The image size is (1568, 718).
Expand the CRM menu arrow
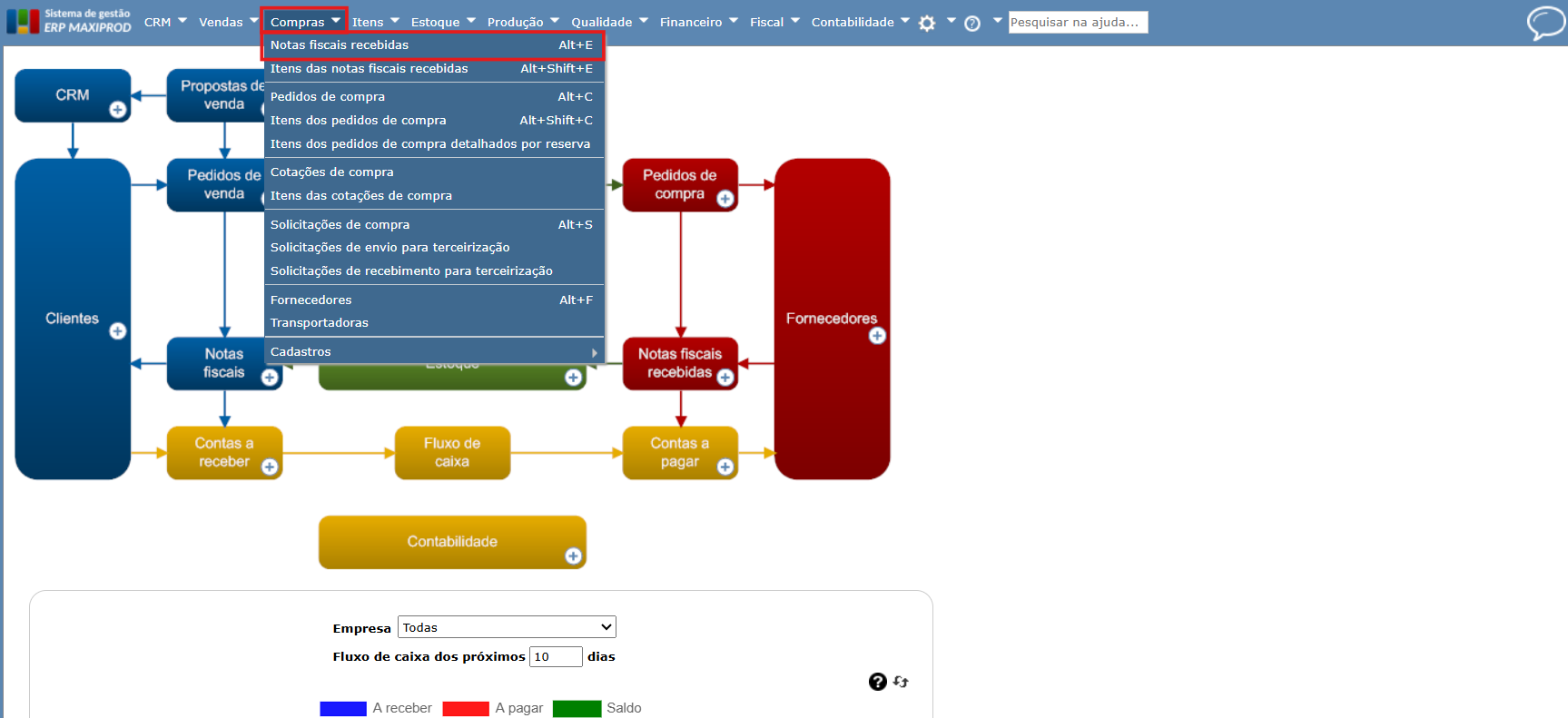coord(182,20)
